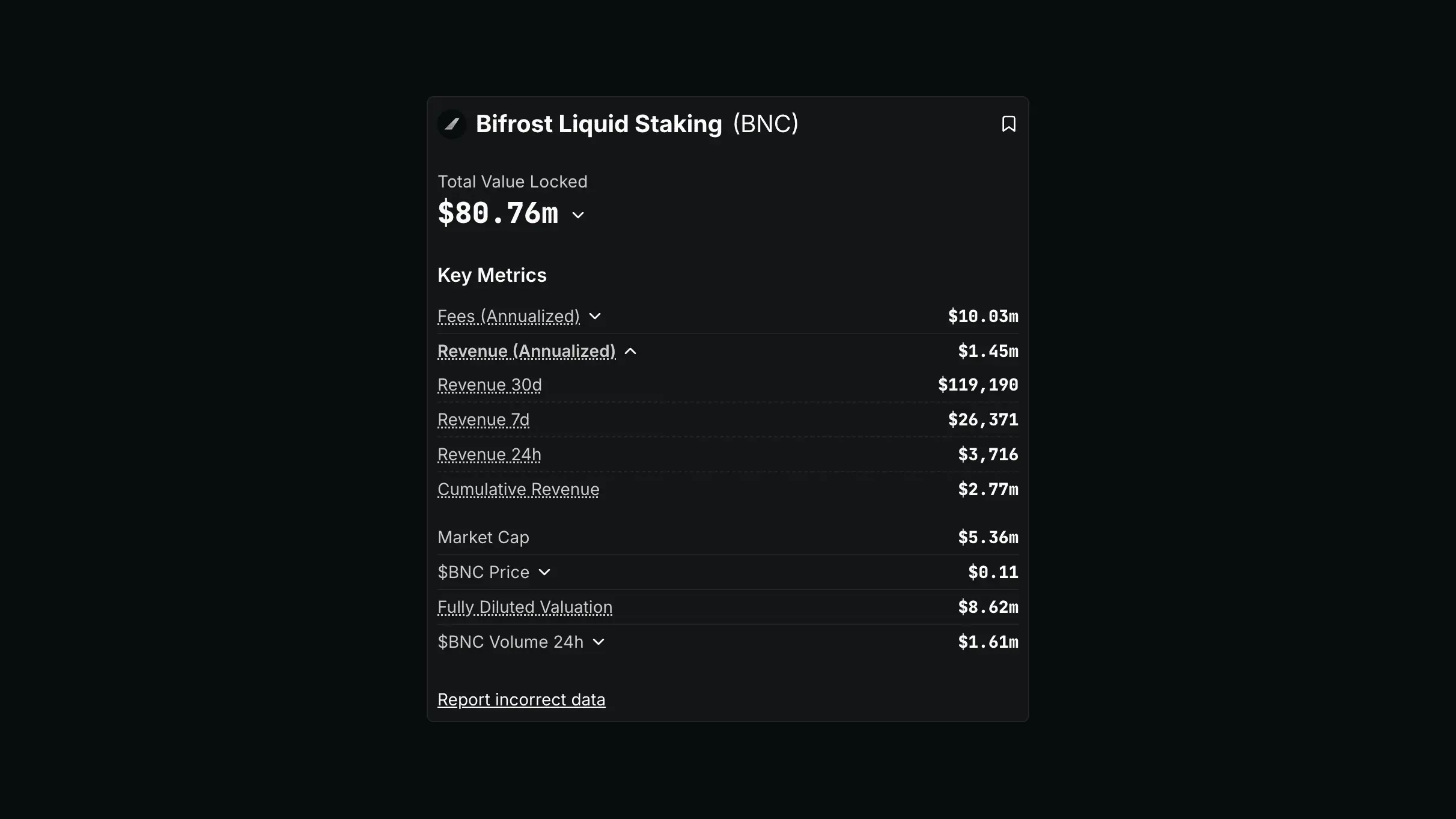The height and width of the screenshot is (819, 1456).
Task: Click the $BNC Price row label
Action: coord(483,572)
